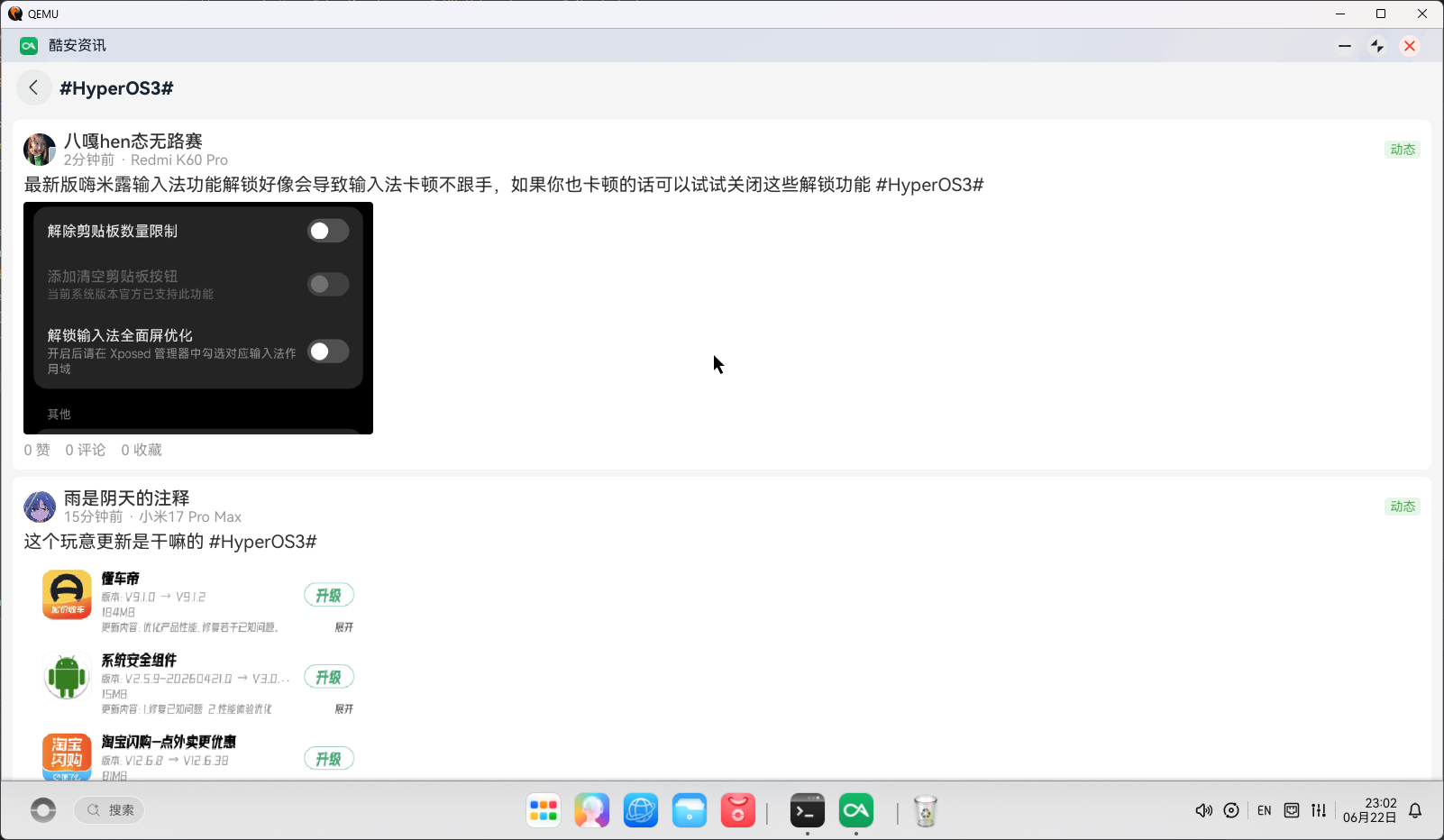Open username 雨是阴天的注释 profile
This screenshot has height=840, width=1444.
126,498
